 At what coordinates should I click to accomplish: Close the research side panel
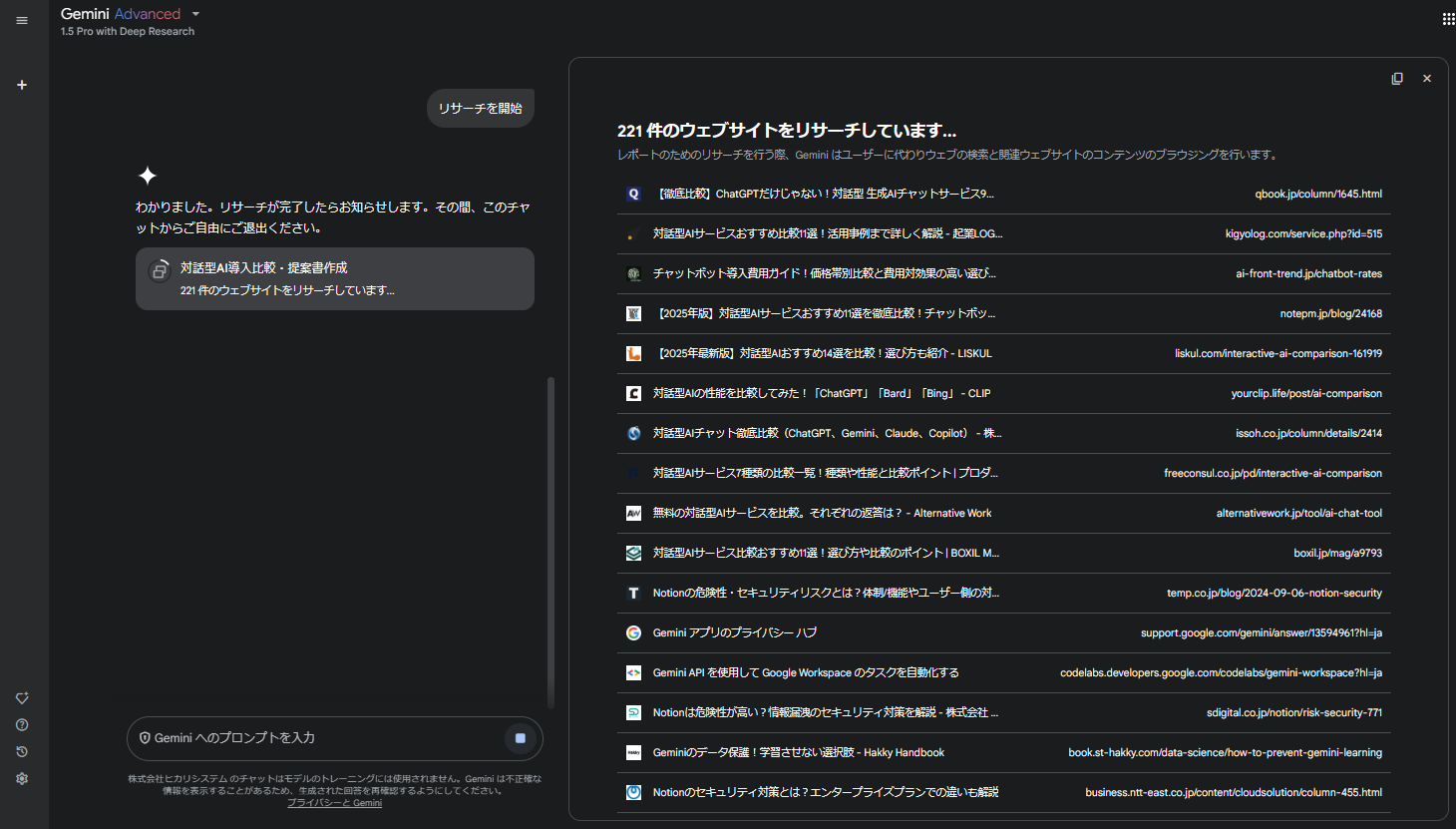[1427, 79]
